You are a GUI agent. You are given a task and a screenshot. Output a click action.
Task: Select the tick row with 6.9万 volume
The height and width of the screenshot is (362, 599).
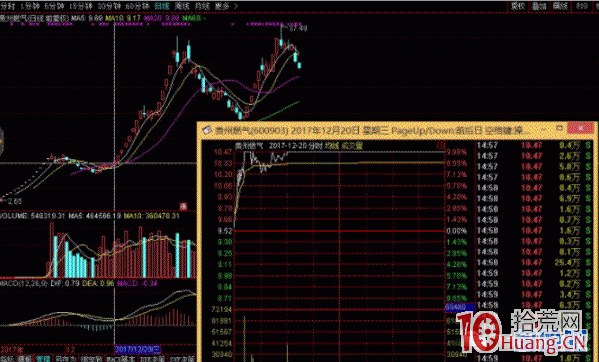click(x=534, y=199)
